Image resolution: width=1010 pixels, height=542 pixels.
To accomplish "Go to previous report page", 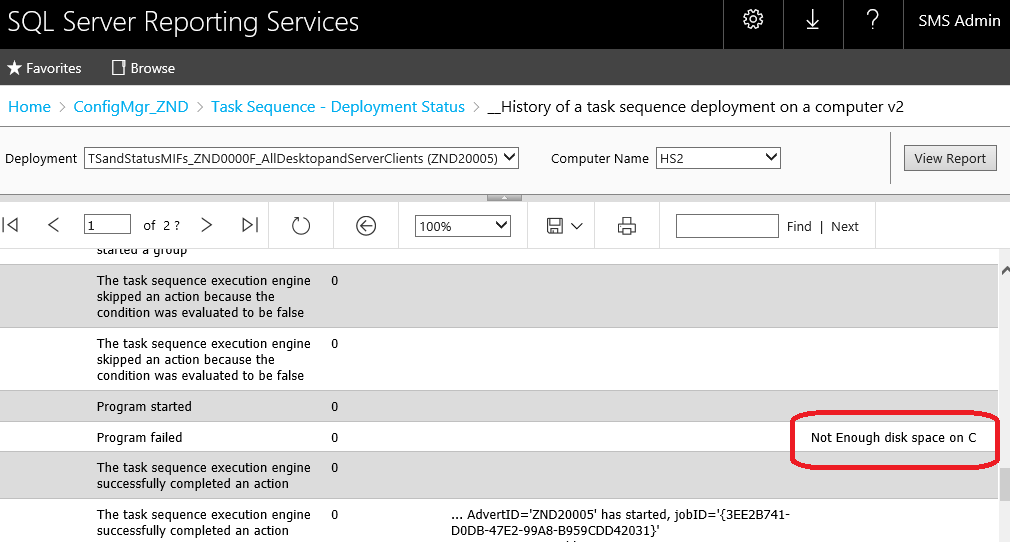I will click(54, 226).
